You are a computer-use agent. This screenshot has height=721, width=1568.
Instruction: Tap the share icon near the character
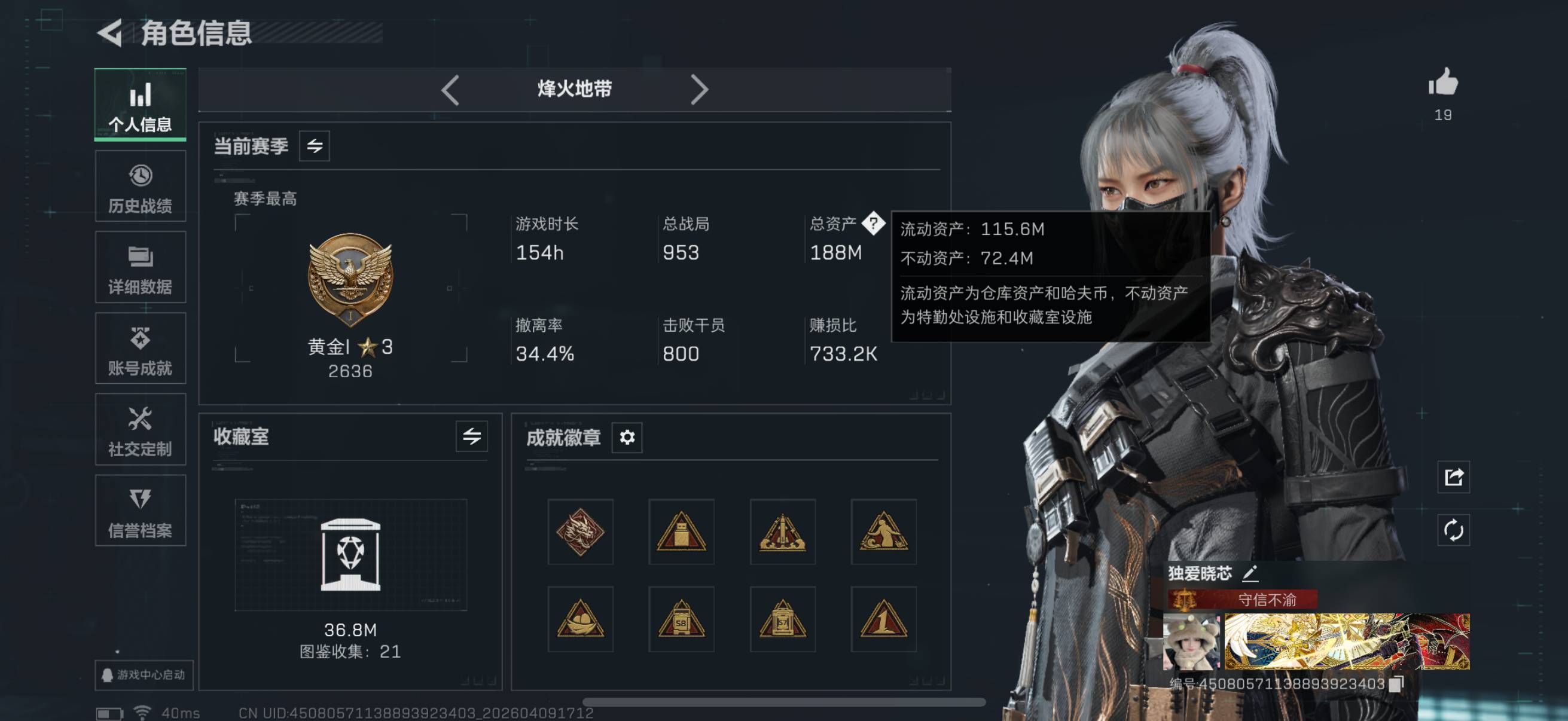[x=1454, y=477]
